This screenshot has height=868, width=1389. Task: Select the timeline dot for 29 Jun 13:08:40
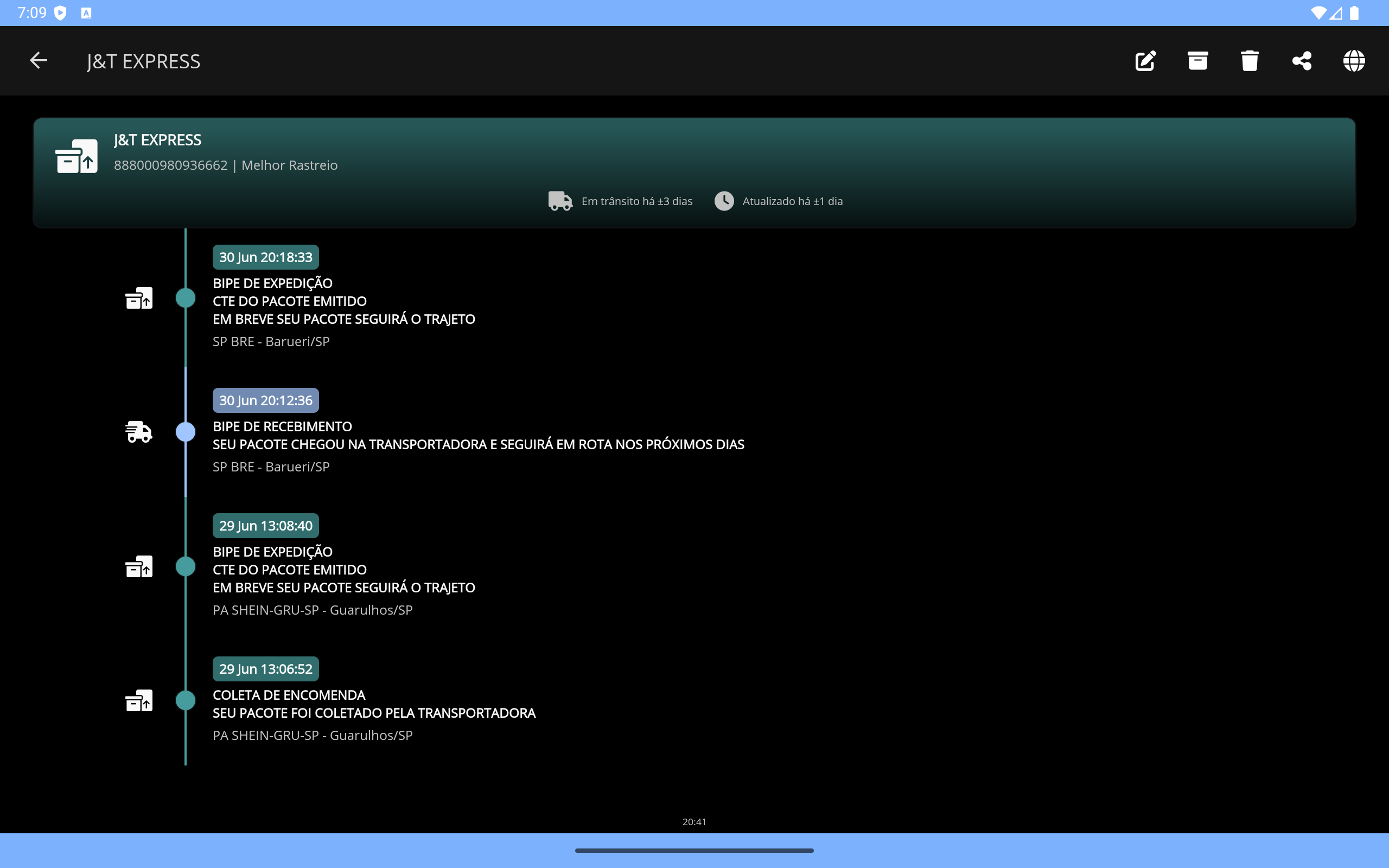point(186,566)
